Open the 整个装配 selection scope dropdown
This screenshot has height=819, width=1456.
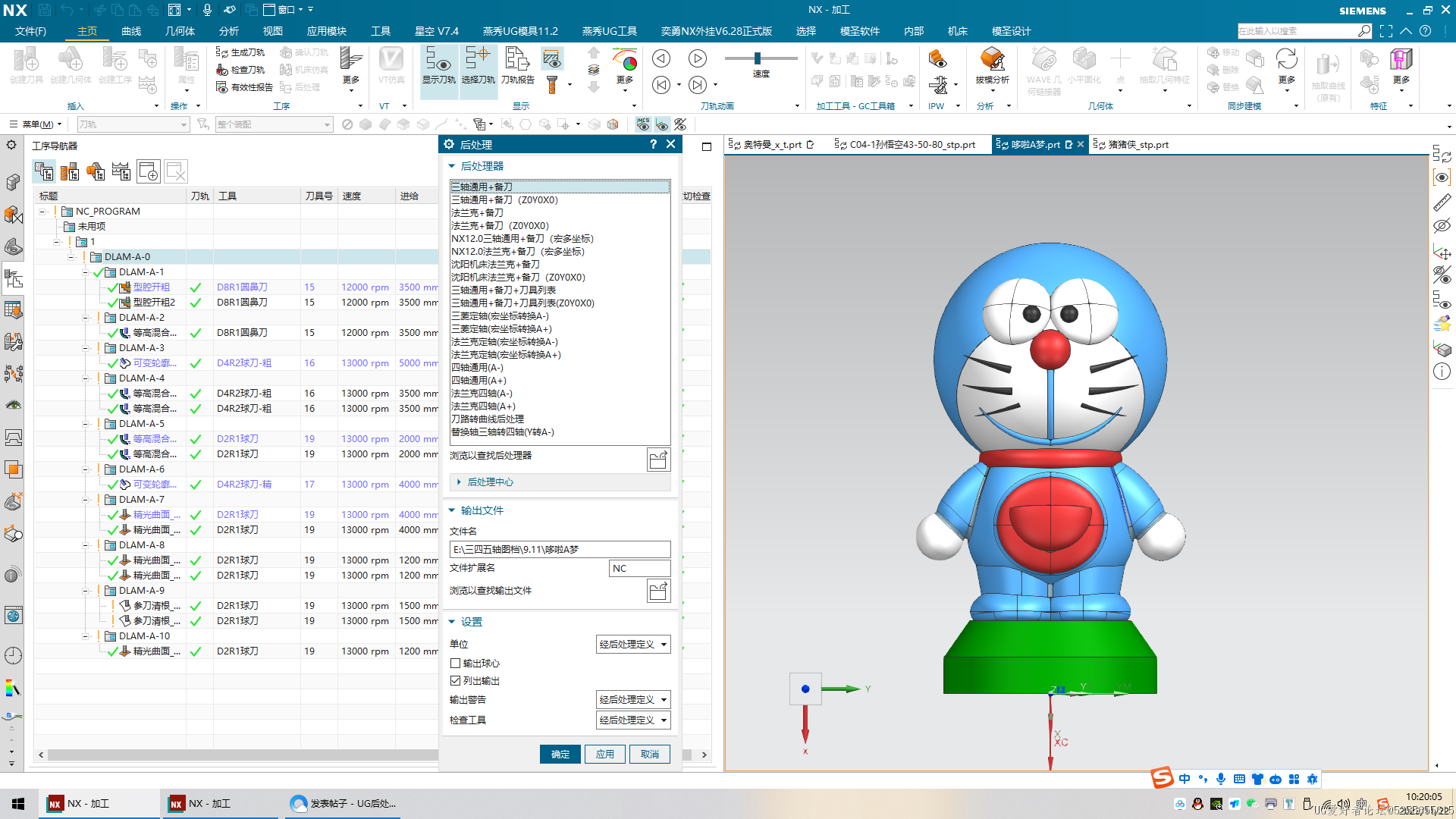tap(274, 124)
